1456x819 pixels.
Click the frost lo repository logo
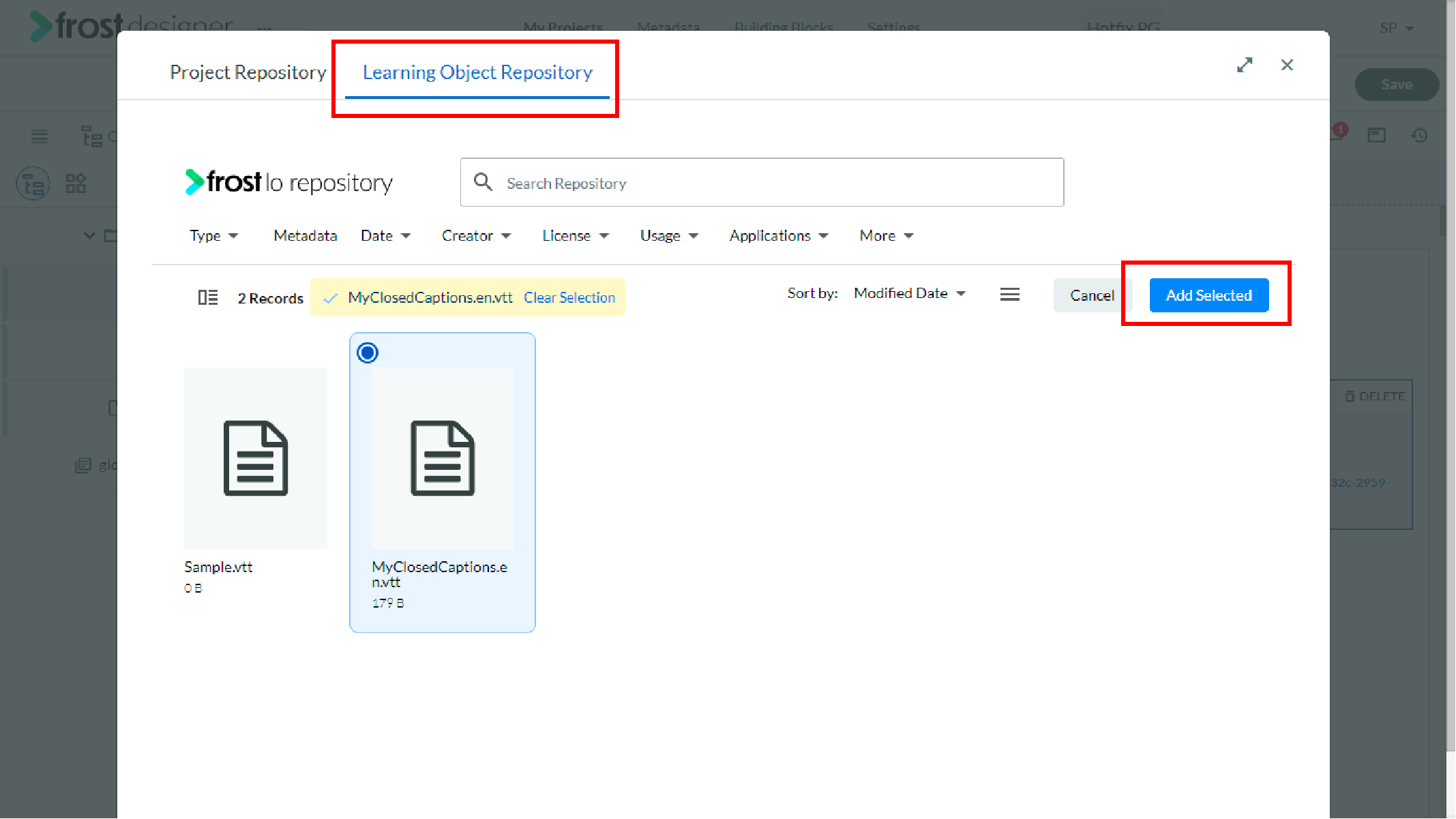click(x=289, y=182)
